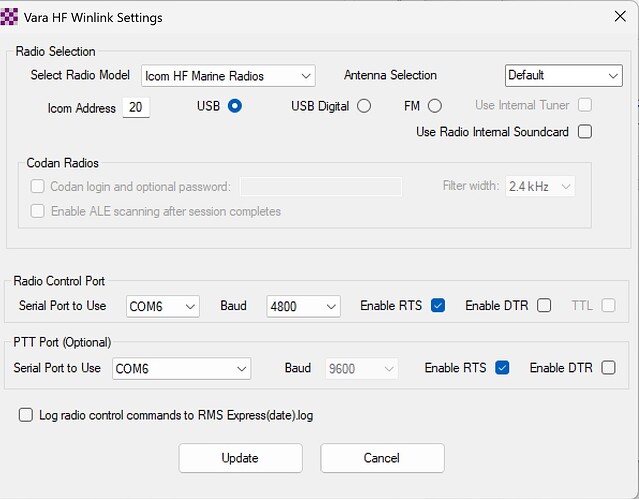Uncheck Enable RTS for Radio Control Port
The height and width of the screenshot is (499, 639).
[x=438, y=306]
